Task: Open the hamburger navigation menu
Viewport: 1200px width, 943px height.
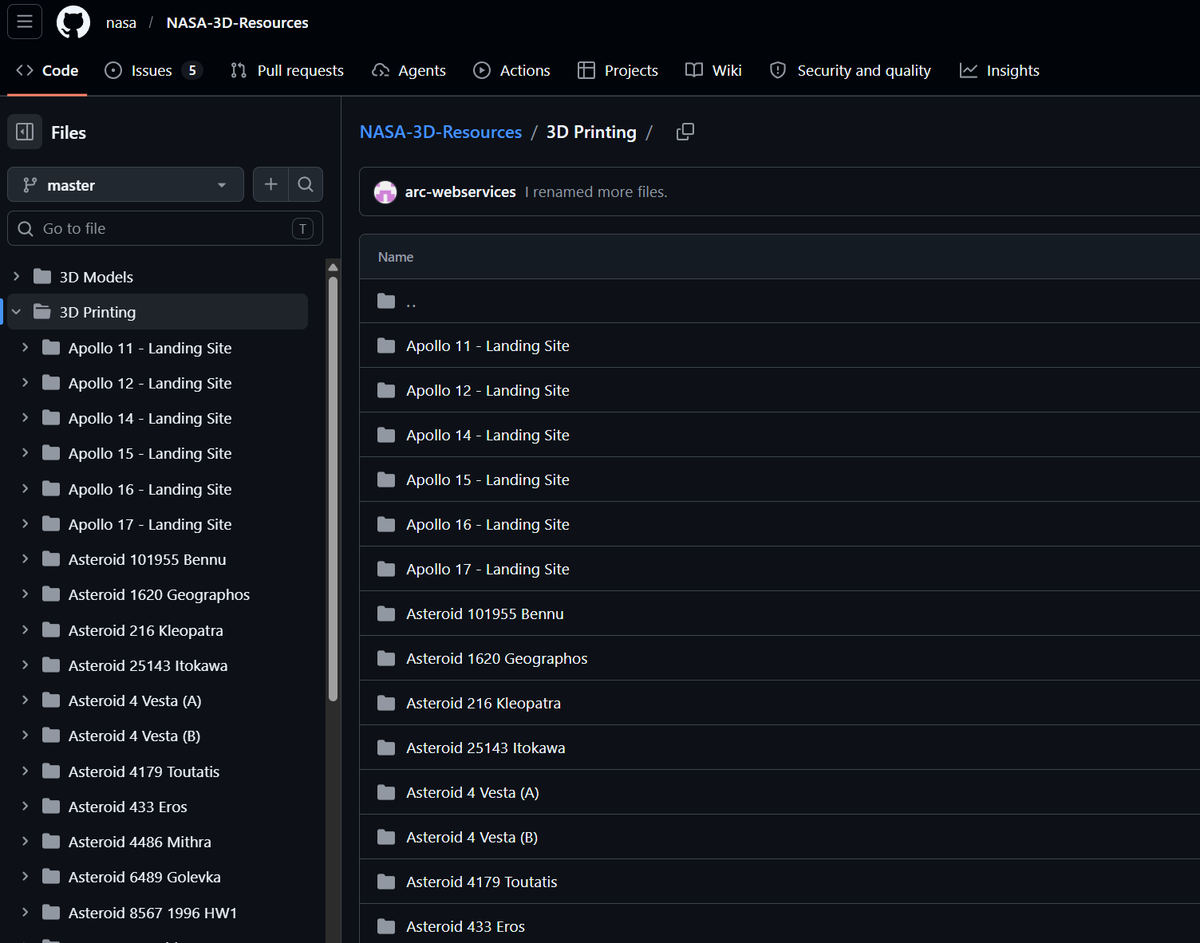Action: 25,22
